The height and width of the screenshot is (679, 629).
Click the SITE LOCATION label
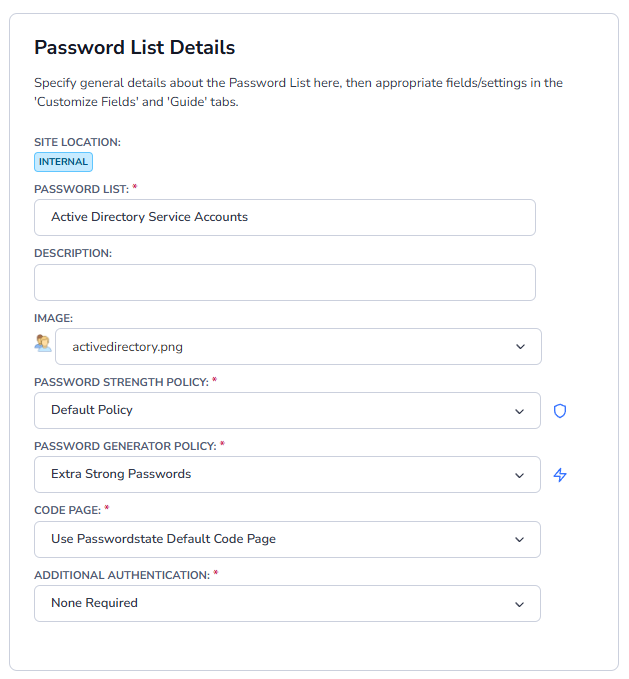point(77,142)
